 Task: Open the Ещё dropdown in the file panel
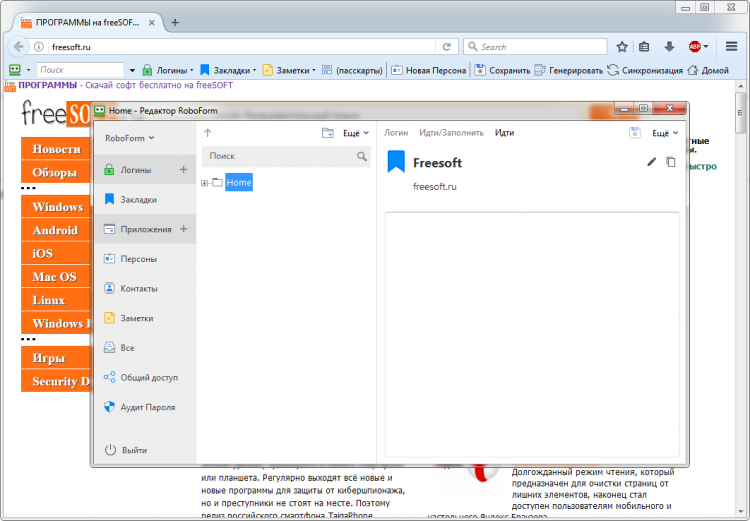point(356,133)
